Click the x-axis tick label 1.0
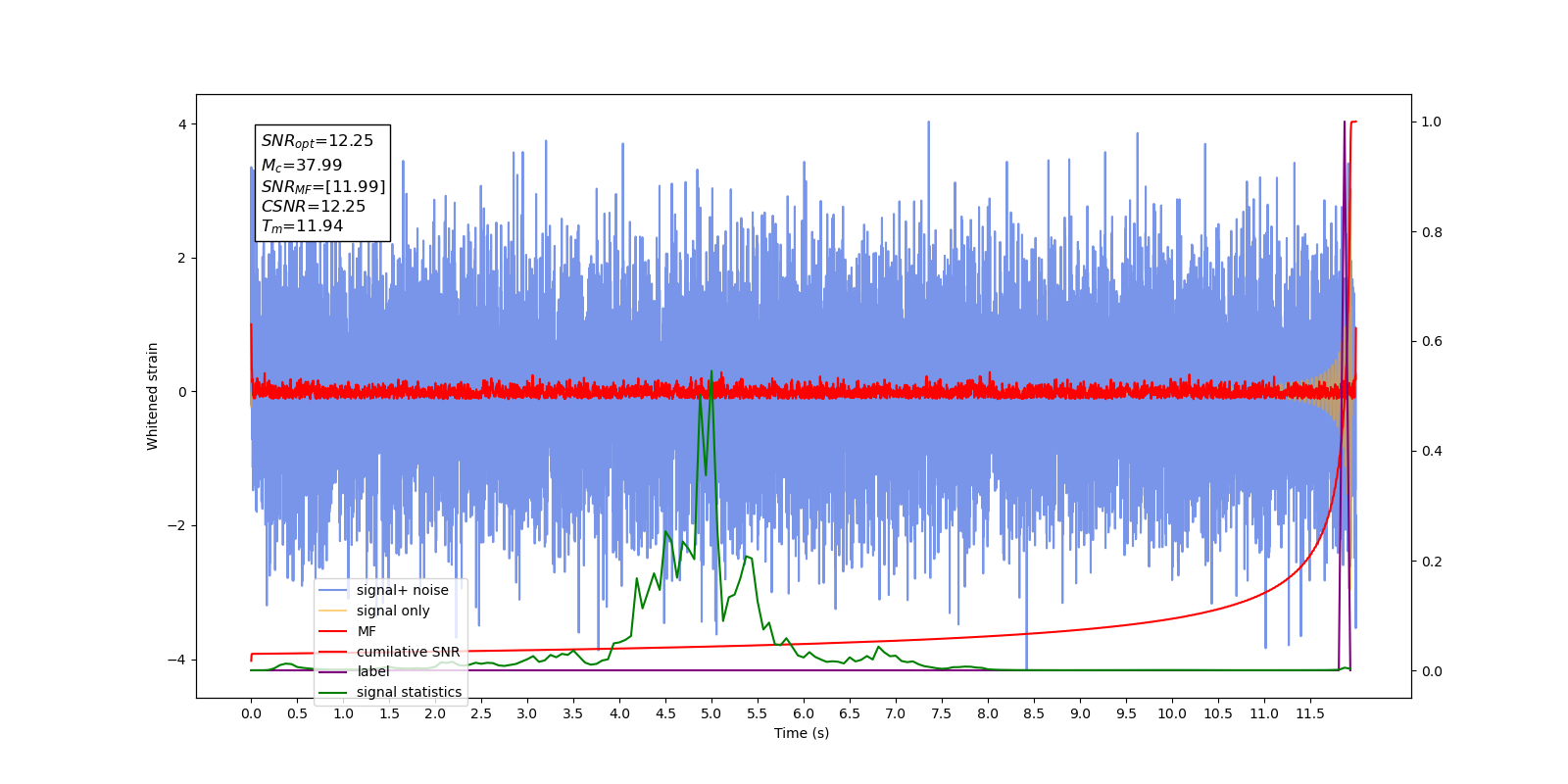1568x784 pixels. (343, 713)
